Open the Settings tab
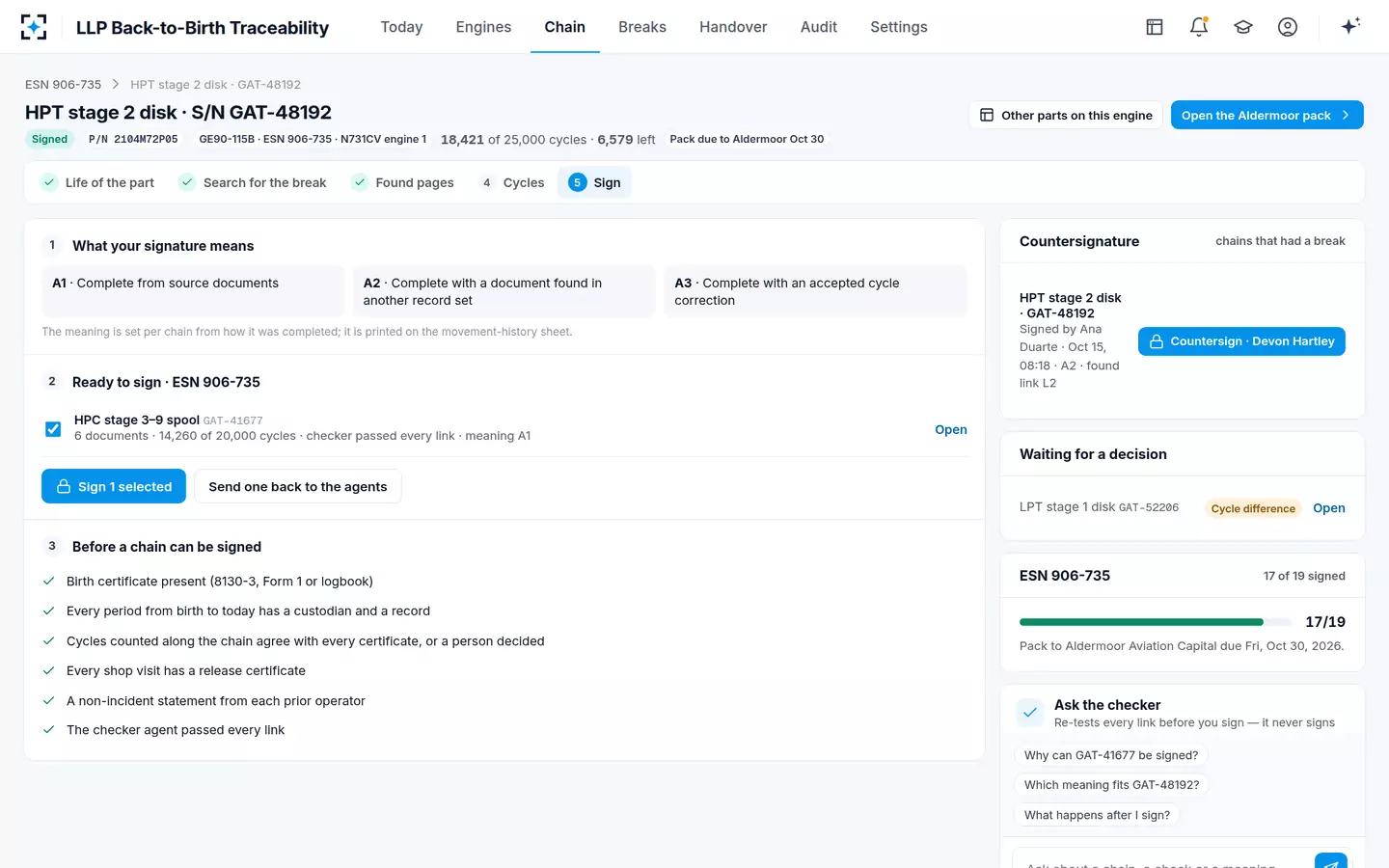 899,27
